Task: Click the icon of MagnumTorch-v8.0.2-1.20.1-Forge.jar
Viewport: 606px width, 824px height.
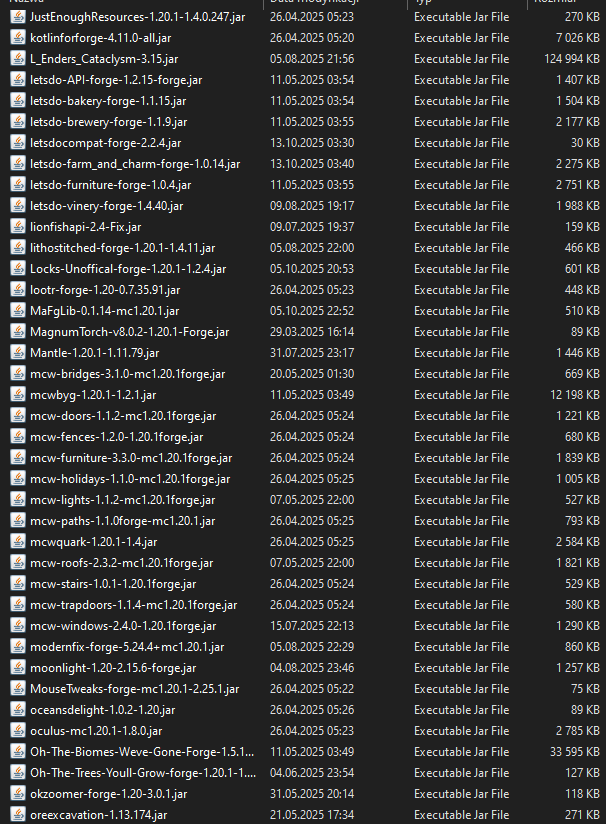Action: click(x=18, y=332)
